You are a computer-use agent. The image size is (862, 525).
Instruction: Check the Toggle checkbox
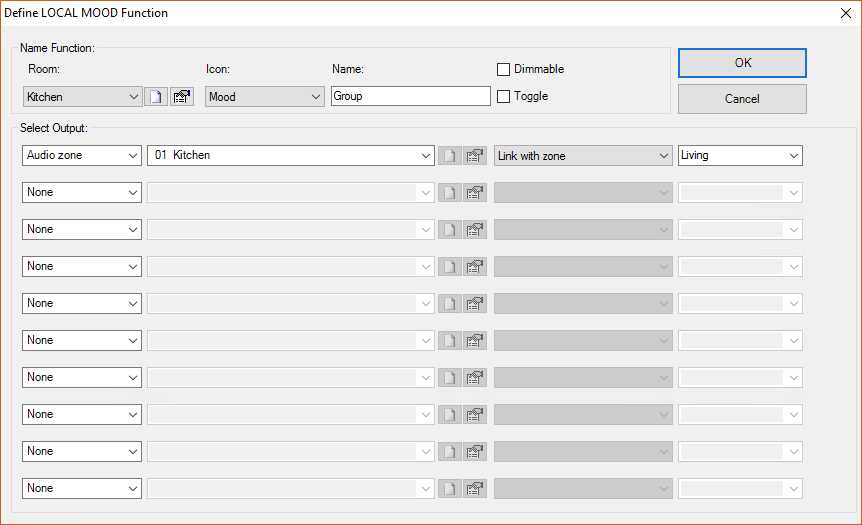[504, 97]
